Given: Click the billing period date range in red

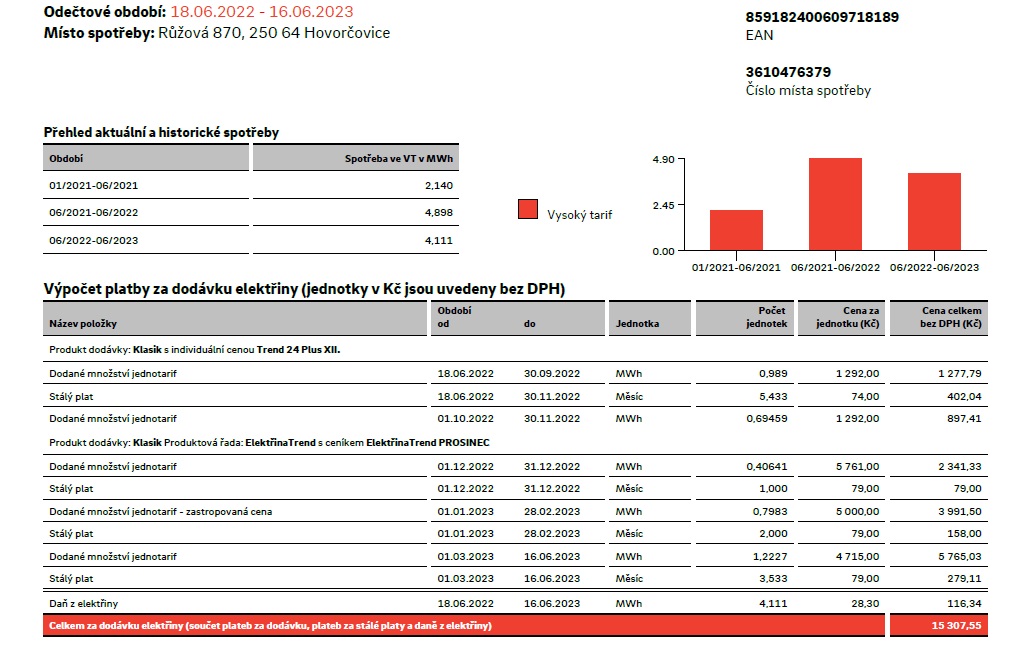Looking at the screenshot, I should click(262, 12).
